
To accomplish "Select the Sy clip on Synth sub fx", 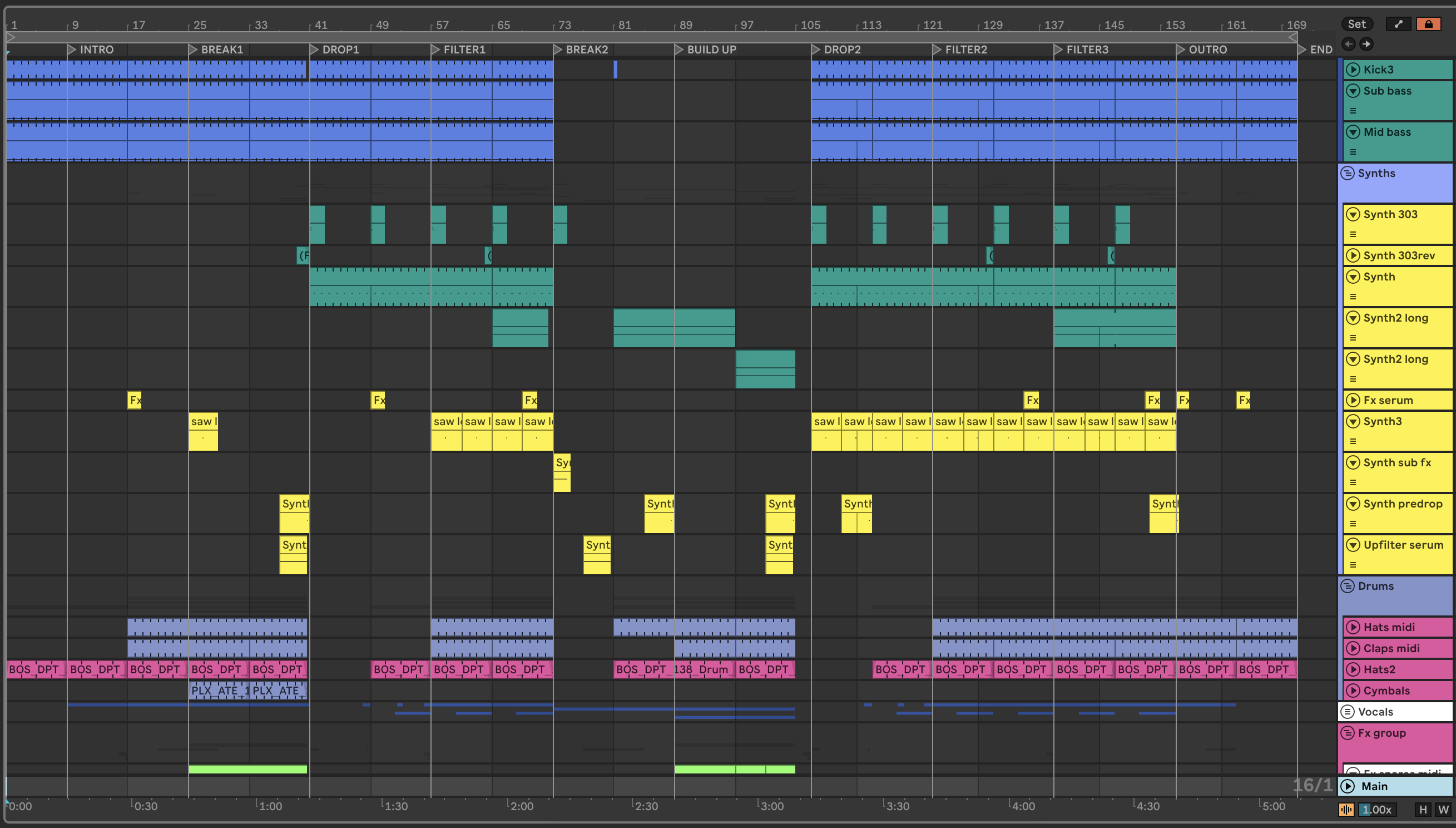I will point(562,472).
